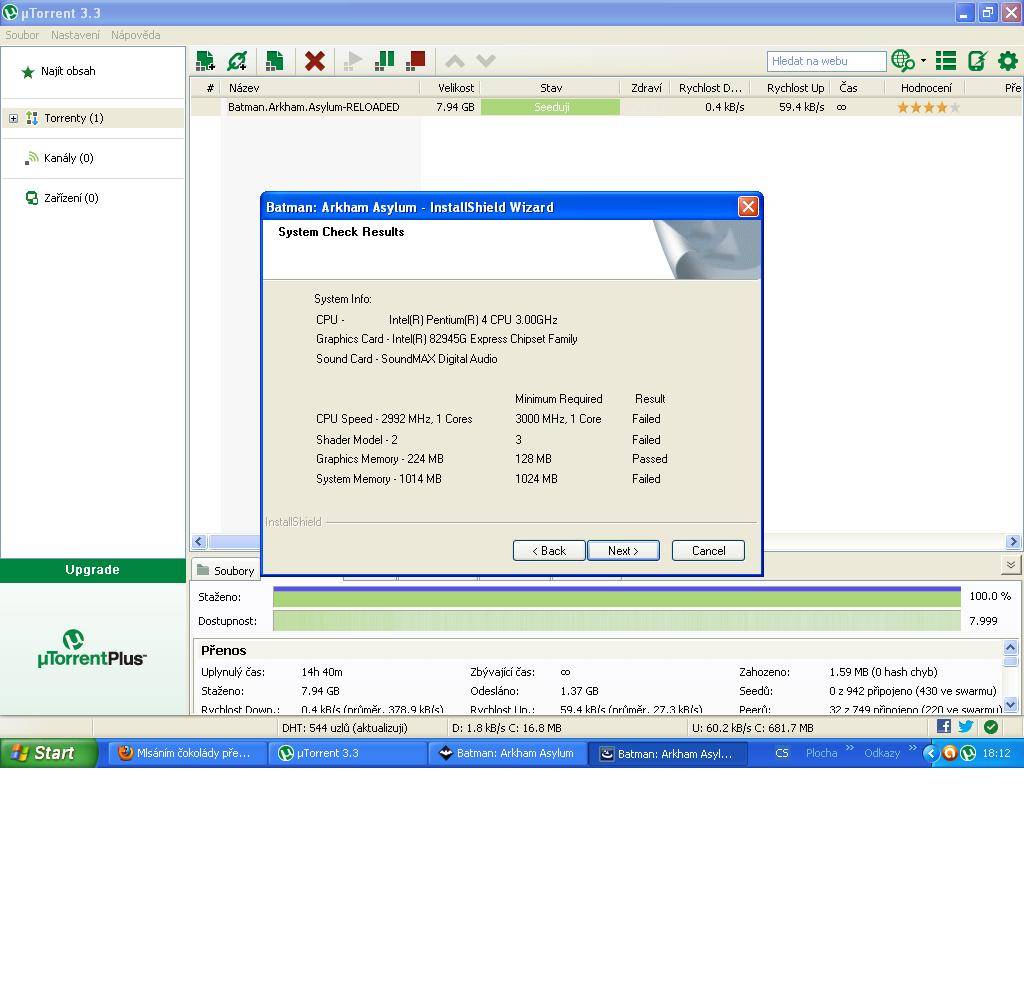
Task: Click the CS language indicator in taskbar
Action: [781, 753]
